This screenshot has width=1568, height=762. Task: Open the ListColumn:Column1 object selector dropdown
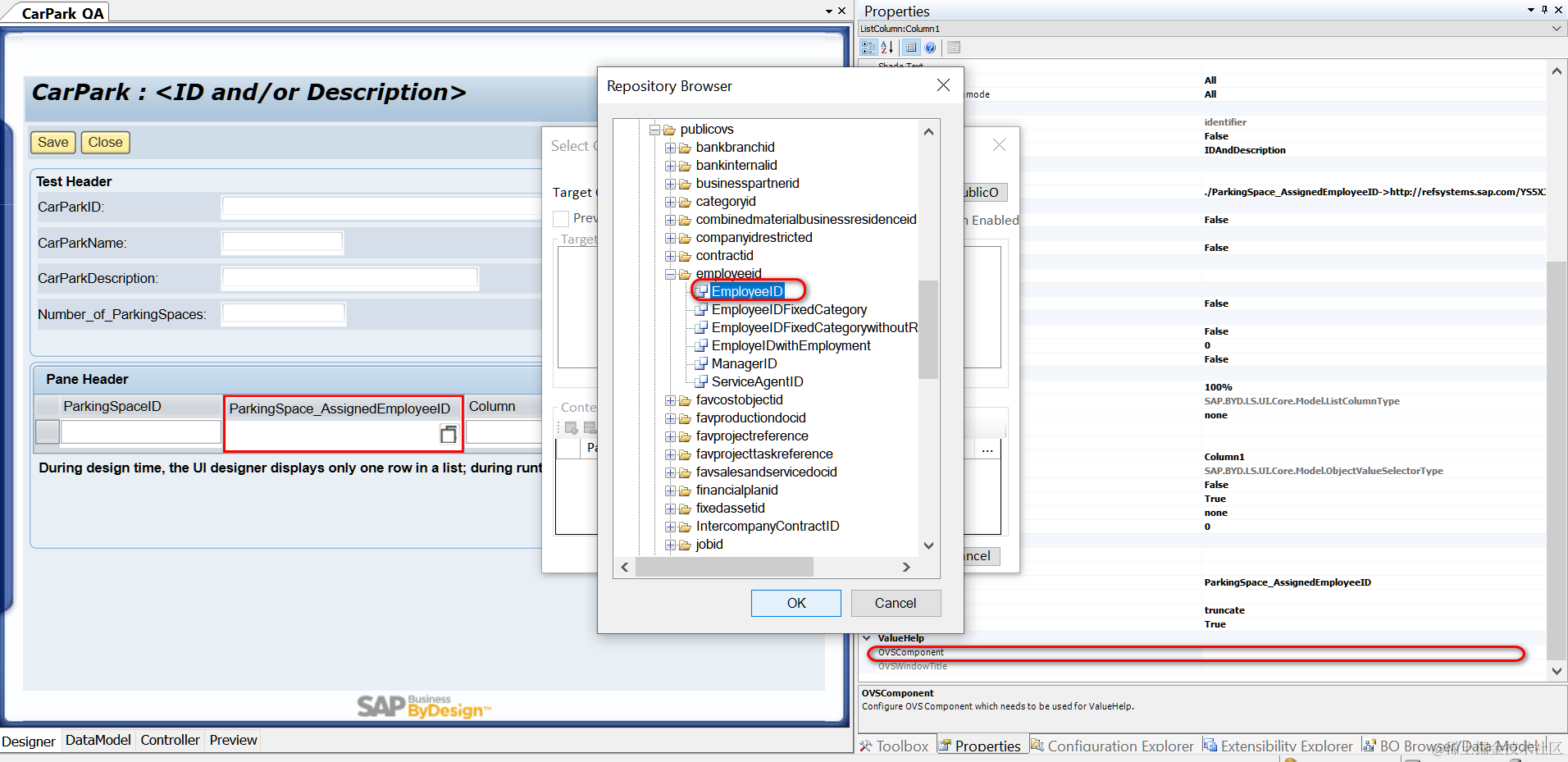point(1557,29)
